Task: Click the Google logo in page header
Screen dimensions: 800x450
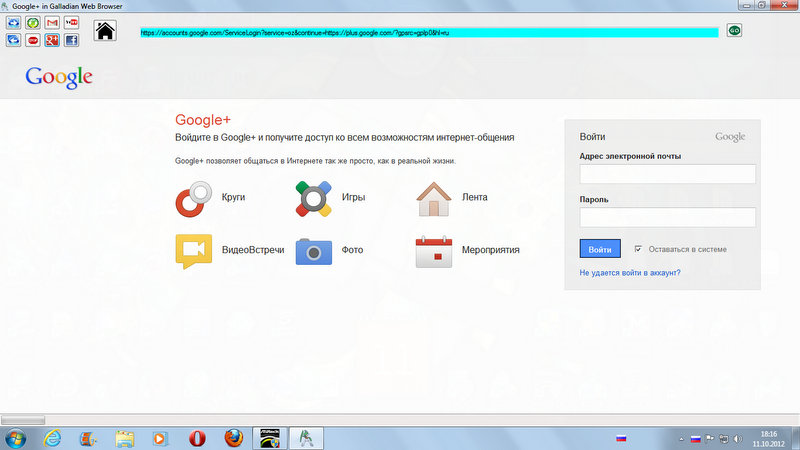Action: pos(59,78)
